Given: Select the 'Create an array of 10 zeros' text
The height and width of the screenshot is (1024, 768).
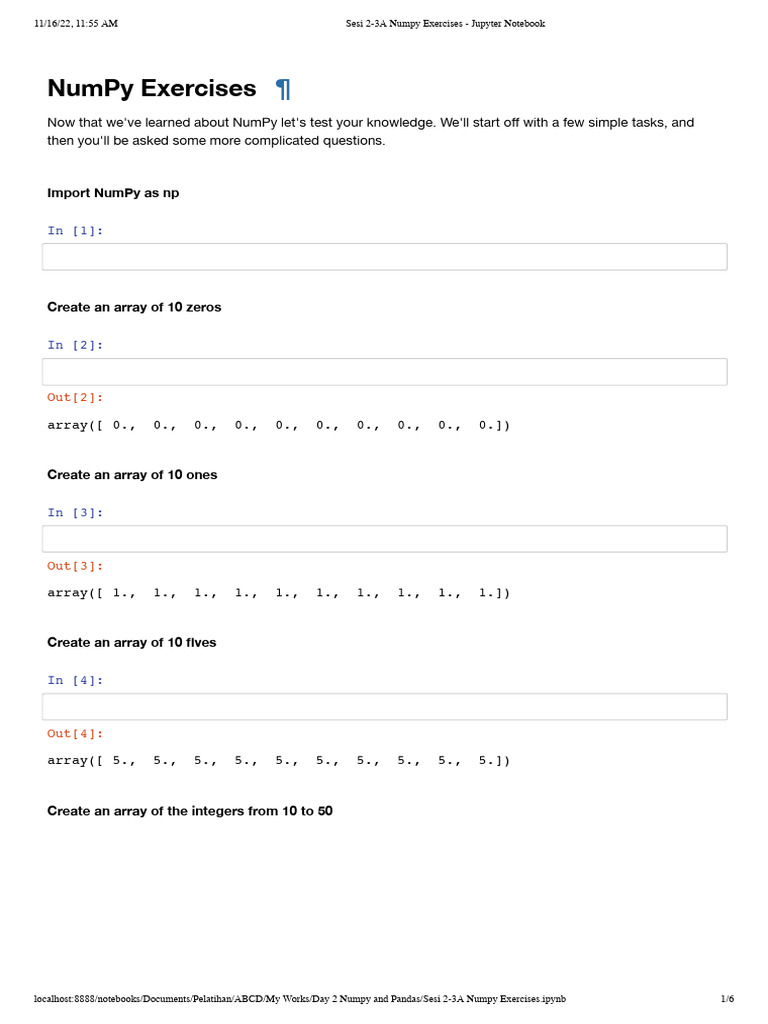Looking at the screenshot, I should [x=134, y=307].
